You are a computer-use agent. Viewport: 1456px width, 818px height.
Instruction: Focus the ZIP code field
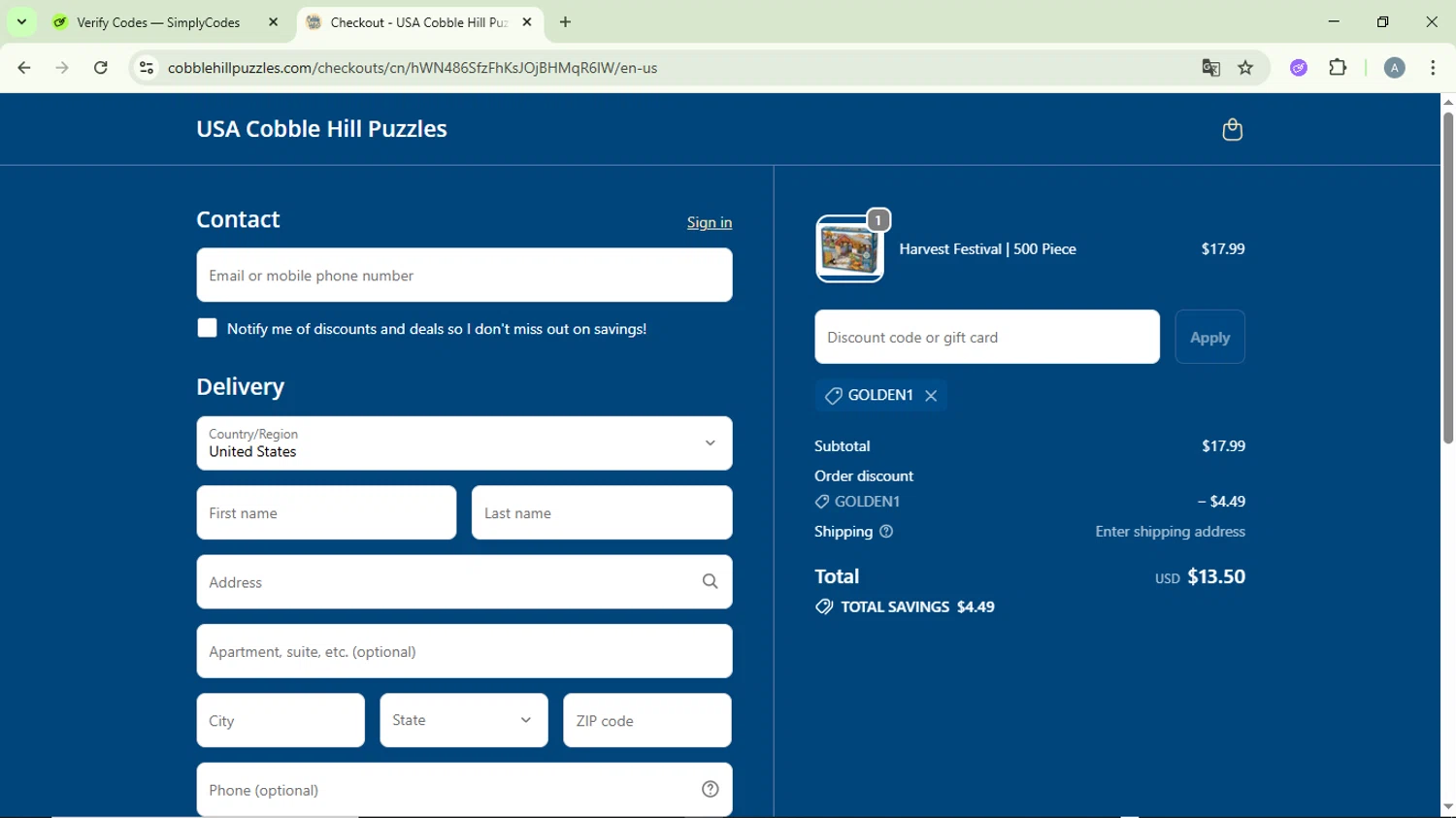(647, 720)
